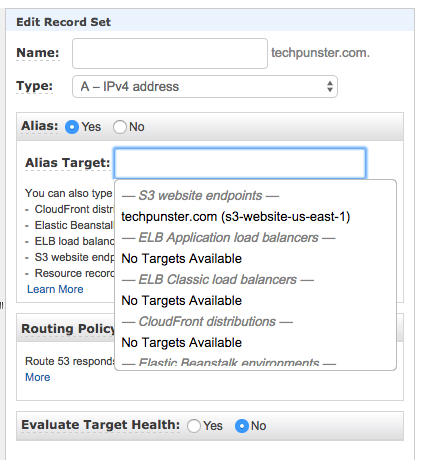Viewport: 422px width, 460px height.
Task: Click the ELB Classic load balancers header
Action: point(217,280)
